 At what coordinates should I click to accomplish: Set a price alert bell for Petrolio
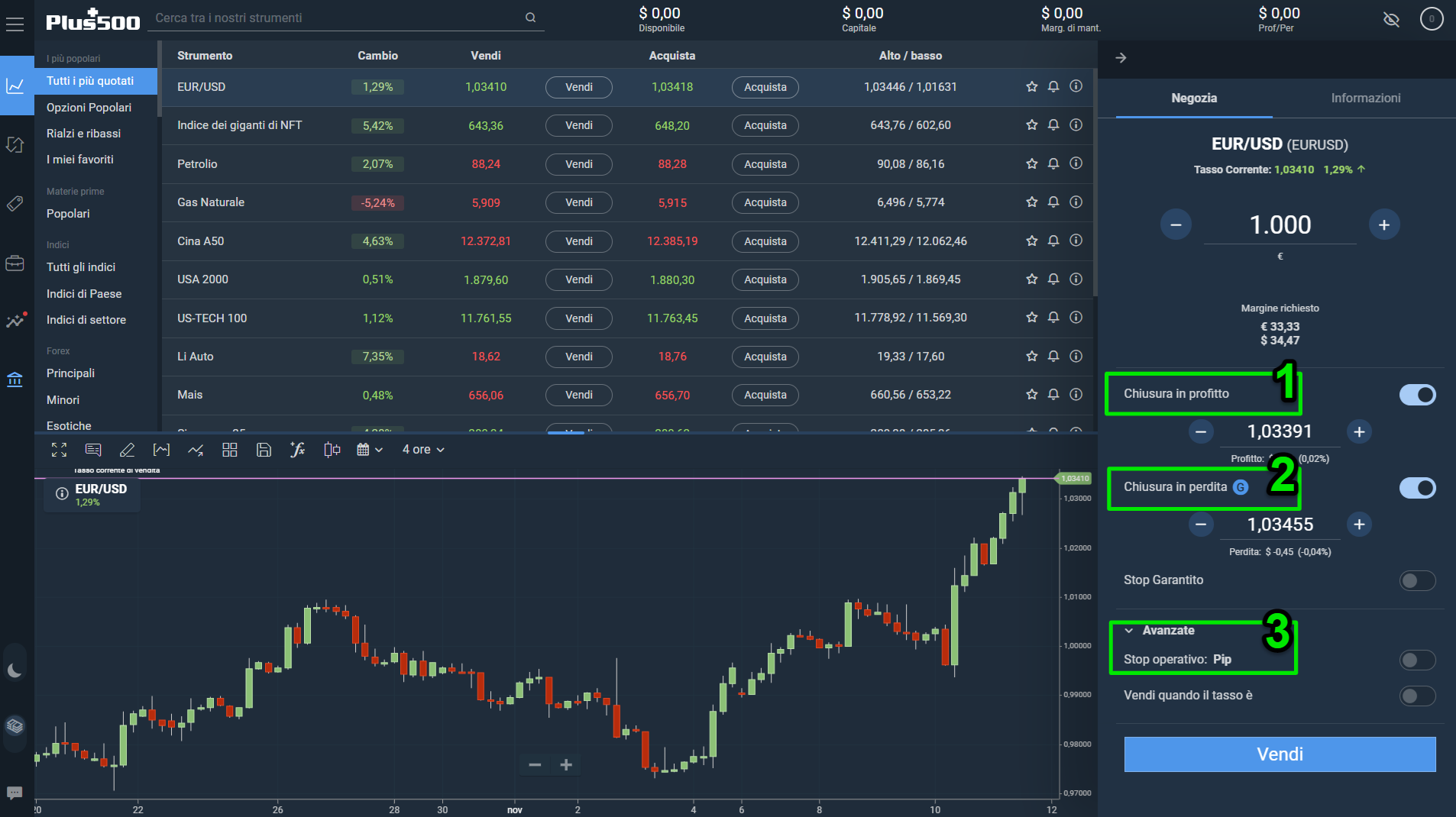(1053, 163)
